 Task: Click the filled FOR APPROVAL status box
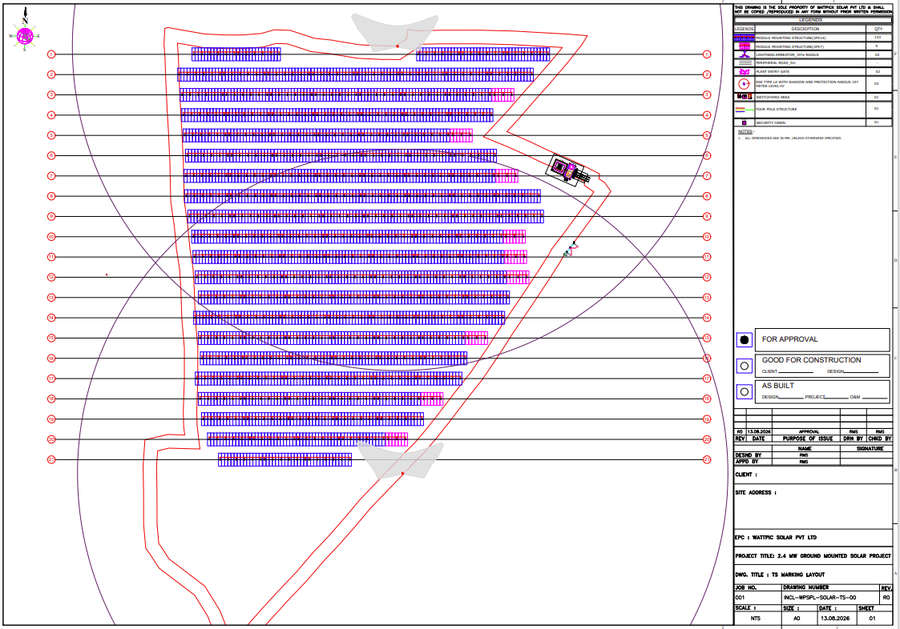pyautogui.click(x=744, y=340)
